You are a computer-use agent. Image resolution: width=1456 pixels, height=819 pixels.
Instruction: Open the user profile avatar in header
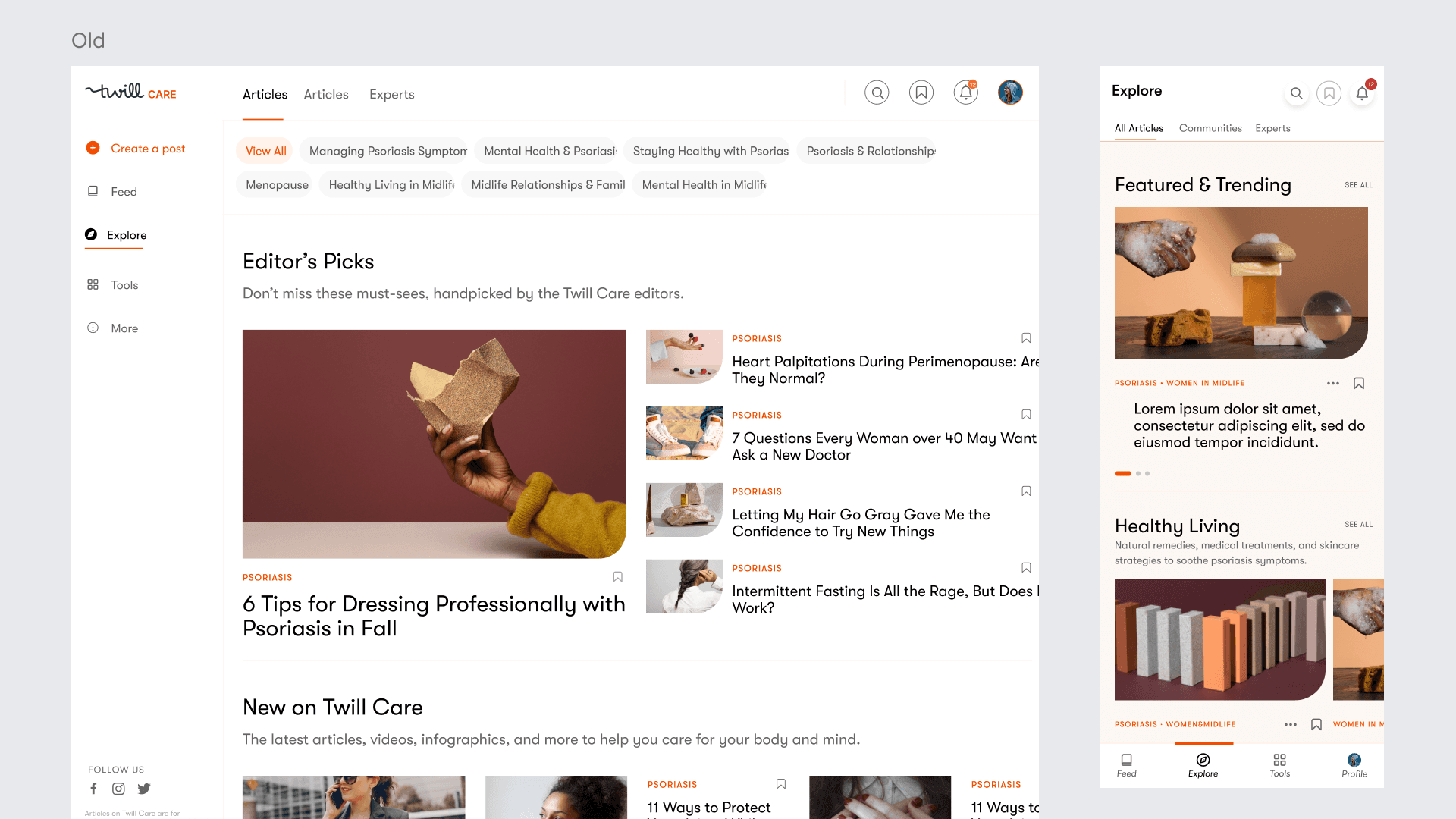[x=1010, y=93]
